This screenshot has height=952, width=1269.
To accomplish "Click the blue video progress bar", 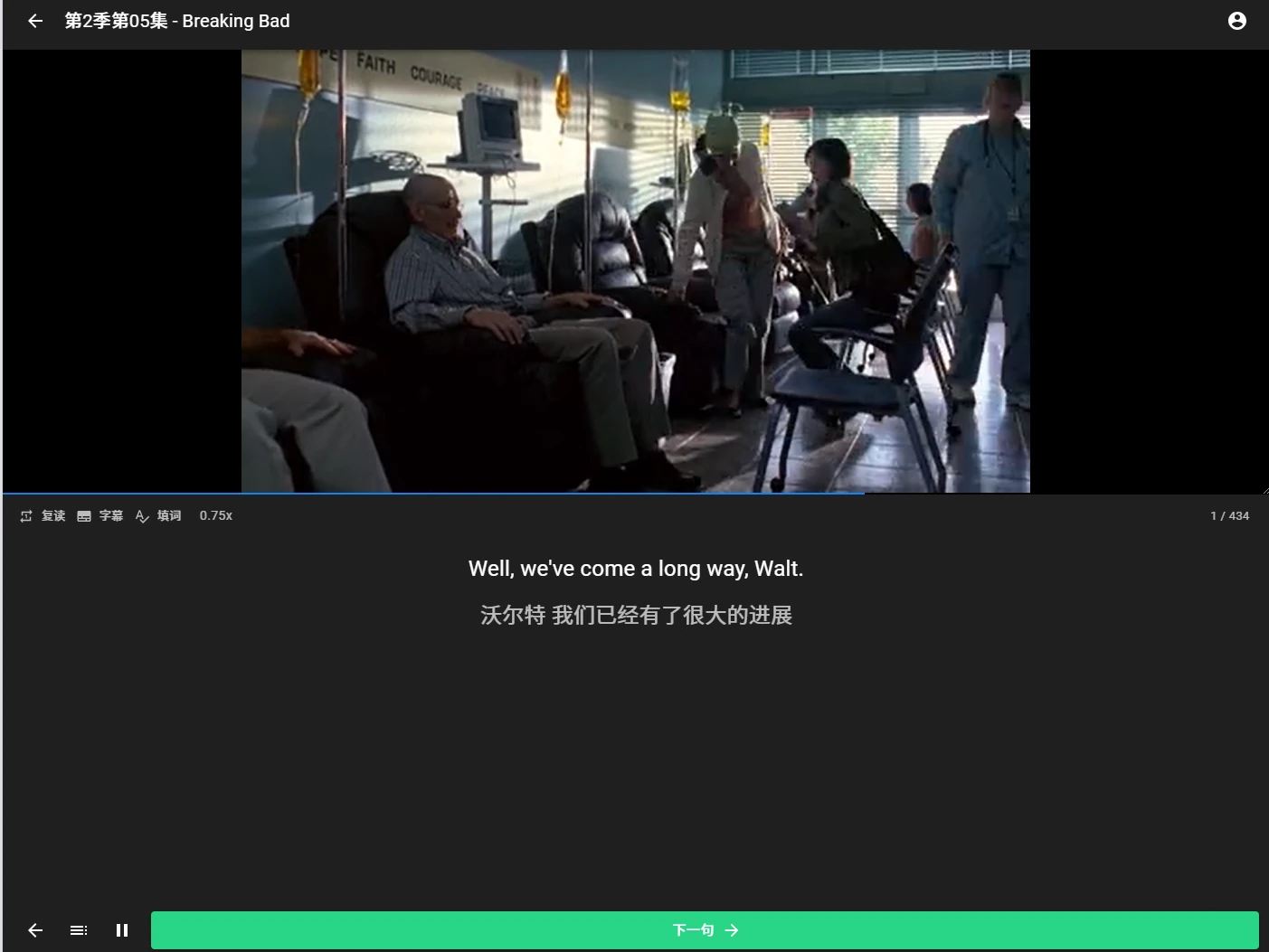I will pos(434,494).
